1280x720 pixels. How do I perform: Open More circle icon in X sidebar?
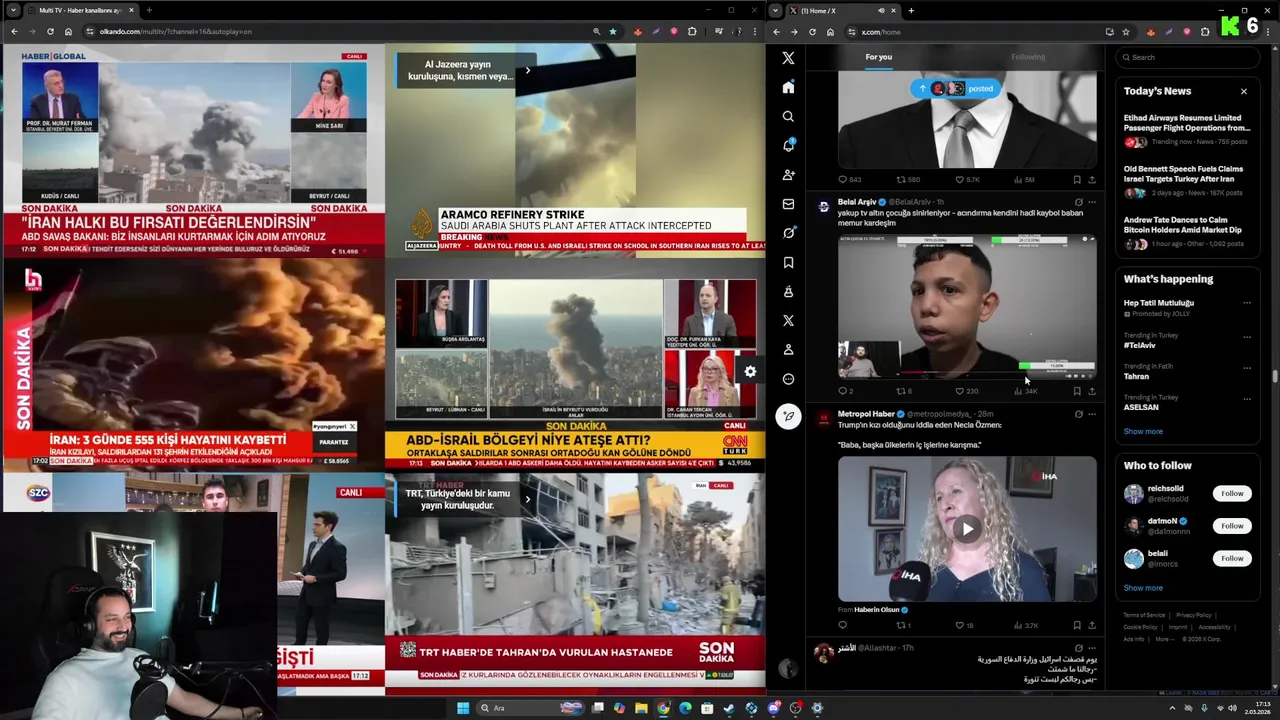coord(788,379)
